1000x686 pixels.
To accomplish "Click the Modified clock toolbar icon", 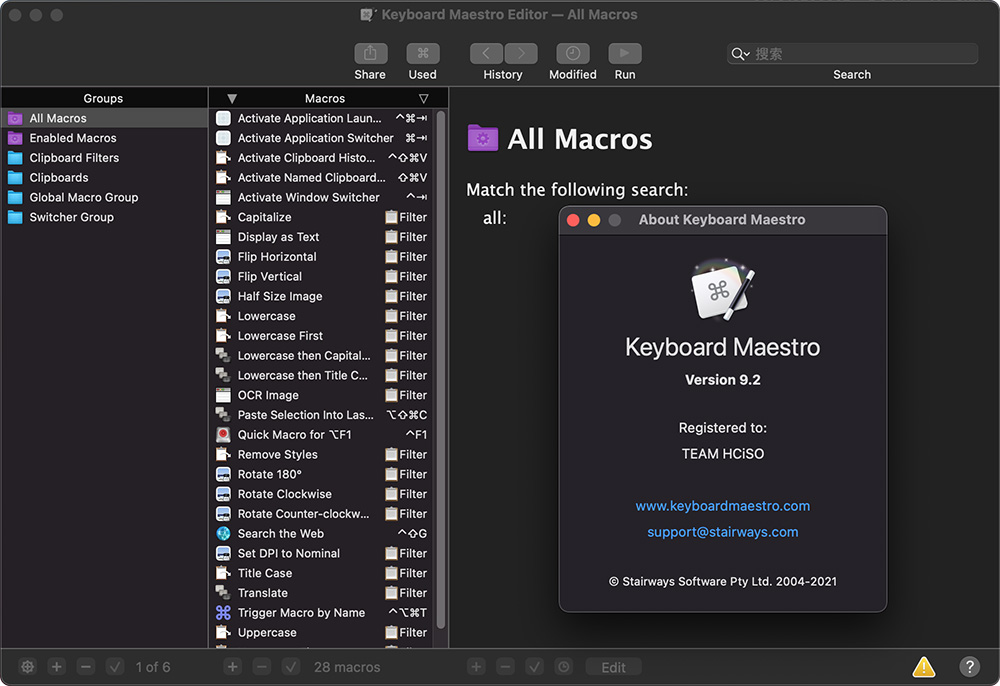I will 573,54.
